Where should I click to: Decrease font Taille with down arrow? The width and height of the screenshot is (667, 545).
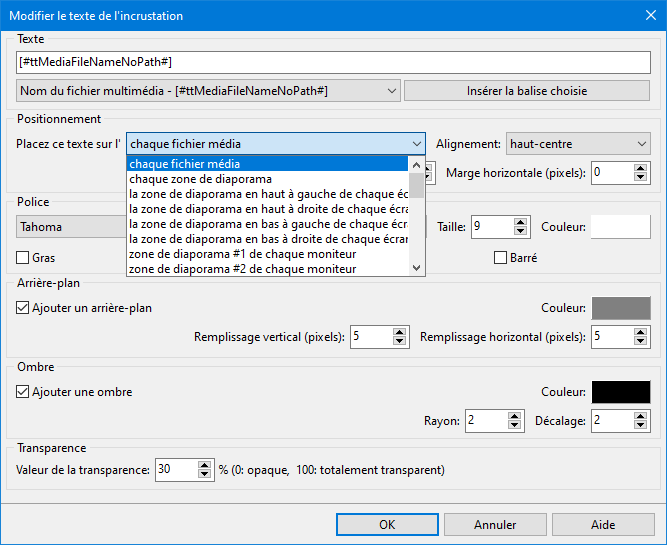(x=520, y=231)
